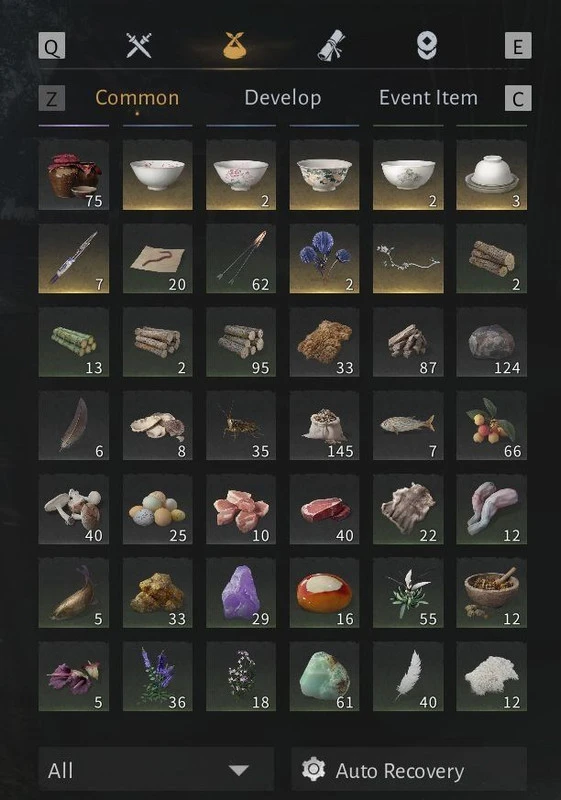561x800 pixels.
Task: Select the arrows stack of 62
Action: pyautogui.click(x=241, y=259)
